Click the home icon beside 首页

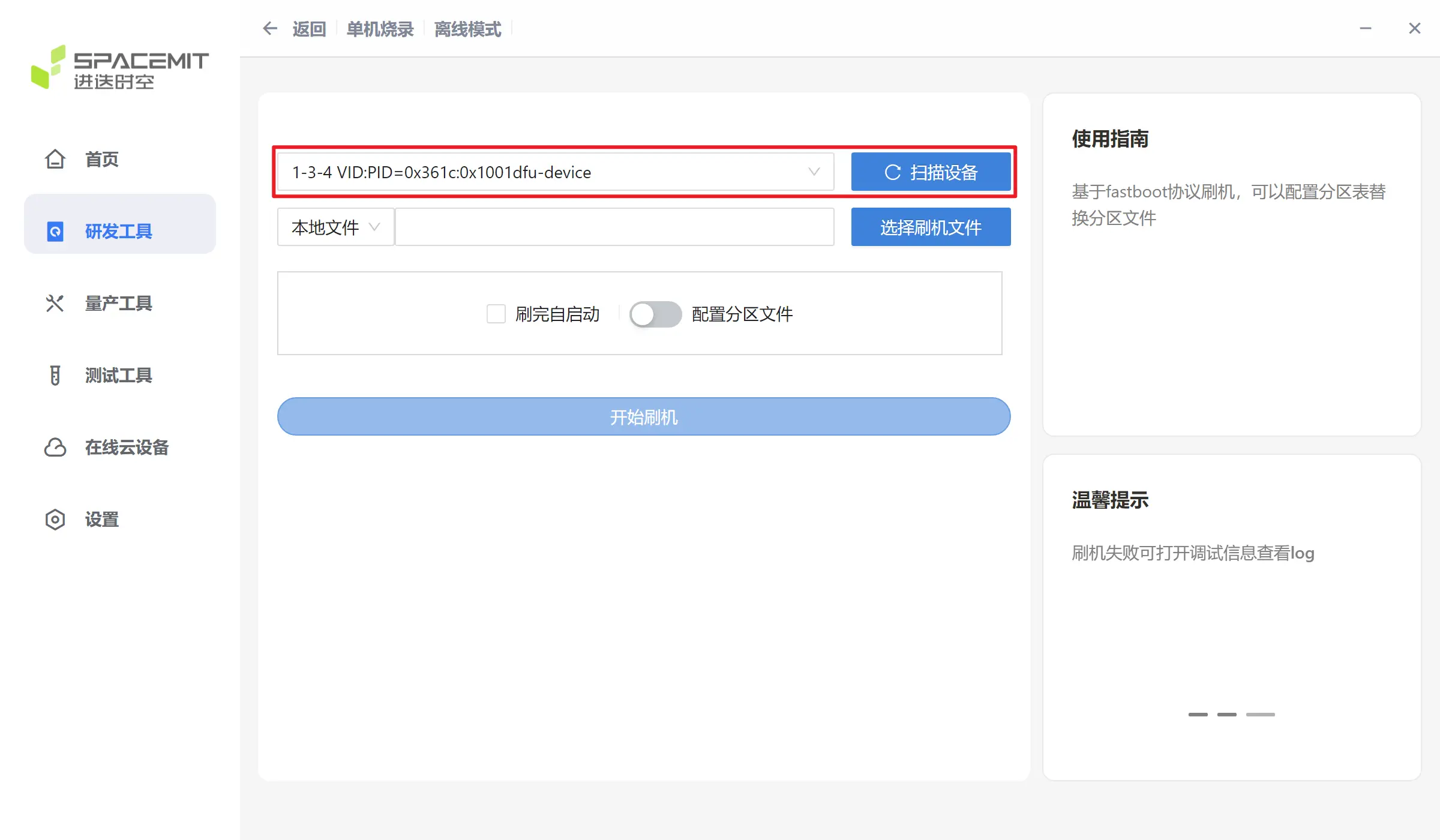click(x=55, y=159)
